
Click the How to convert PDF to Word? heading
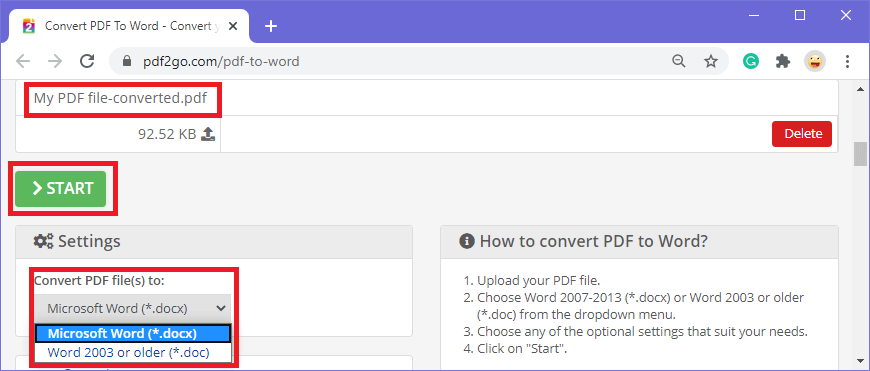pos(594,242)
